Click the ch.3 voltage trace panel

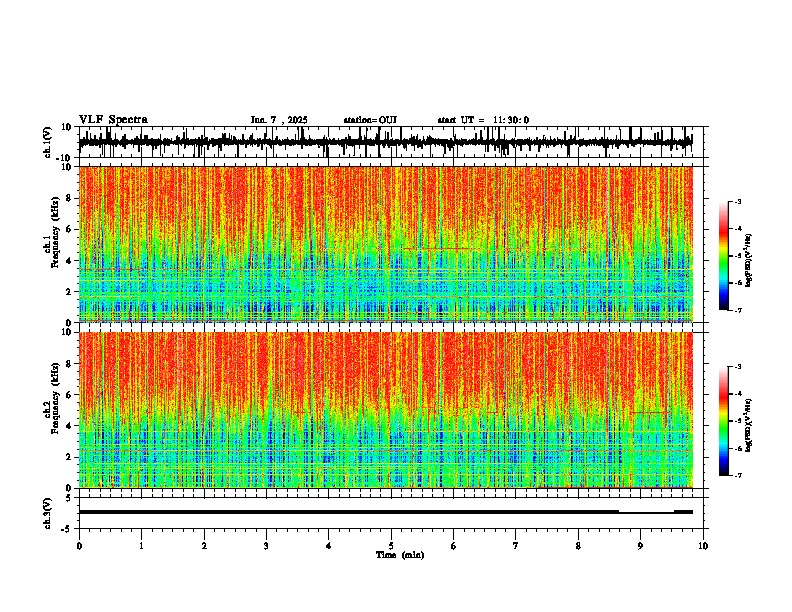point(391,513)
